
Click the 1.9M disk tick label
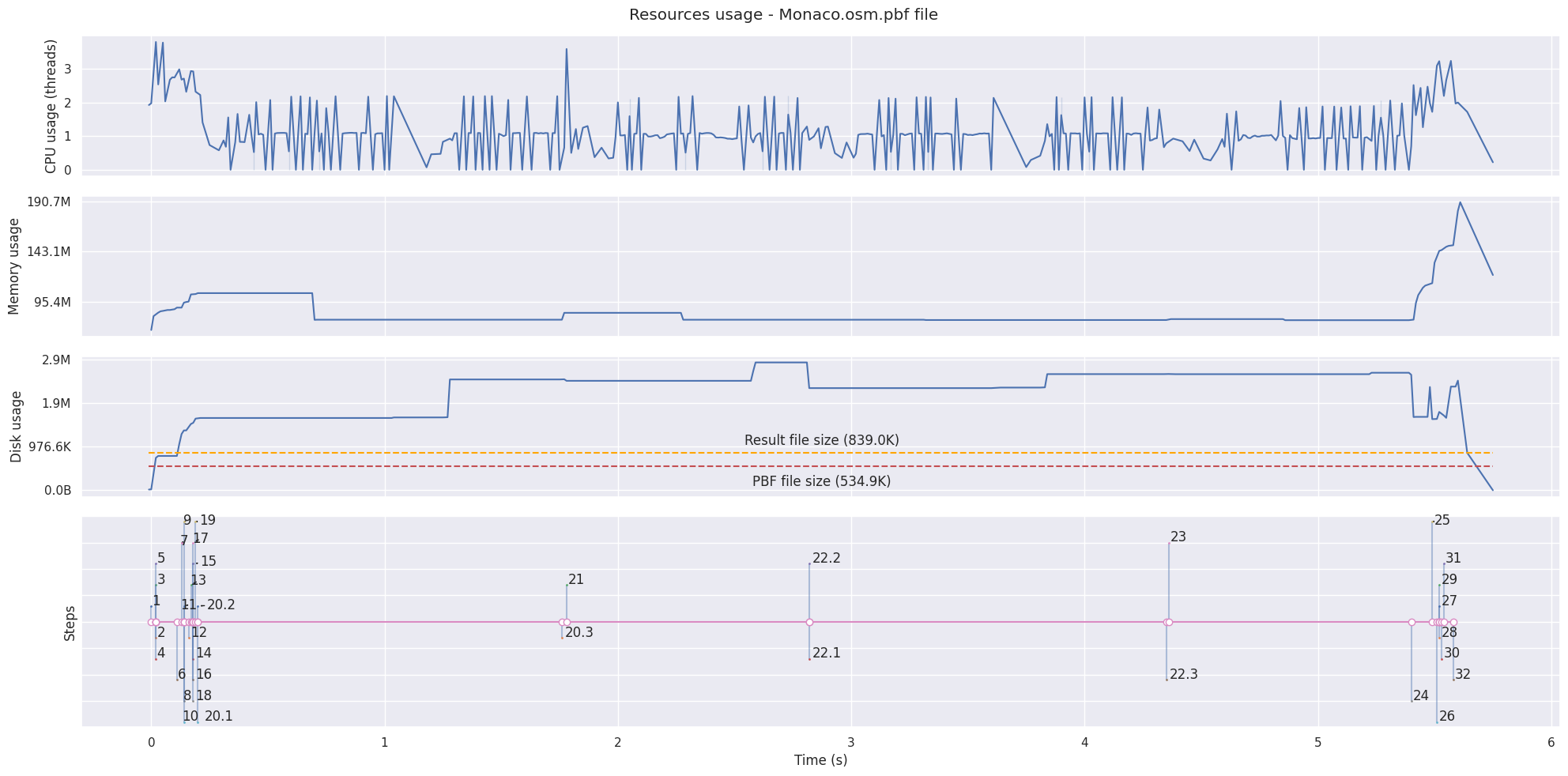pyautogui.click(x=56, y=404)
